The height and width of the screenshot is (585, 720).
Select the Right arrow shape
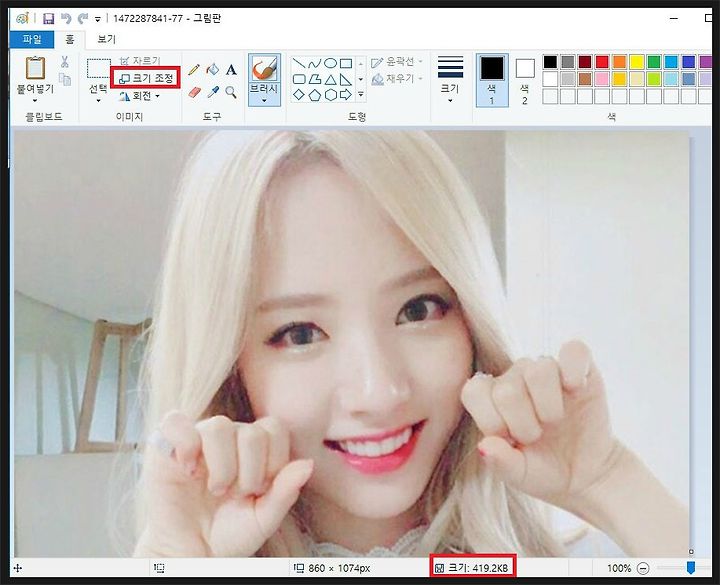(x=346, y=95)
